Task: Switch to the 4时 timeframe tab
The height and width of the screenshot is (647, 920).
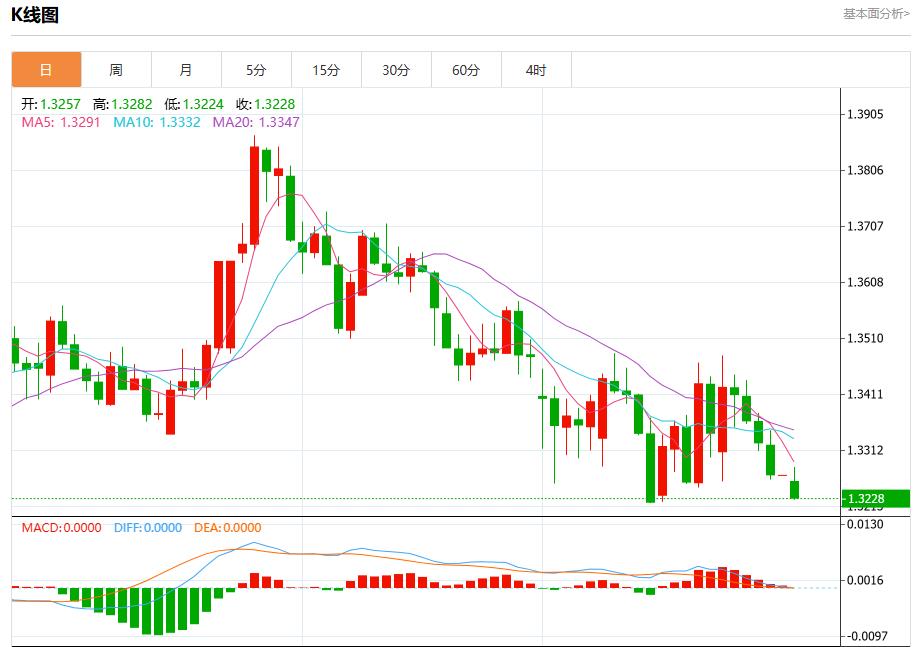Action: (536, 70)
